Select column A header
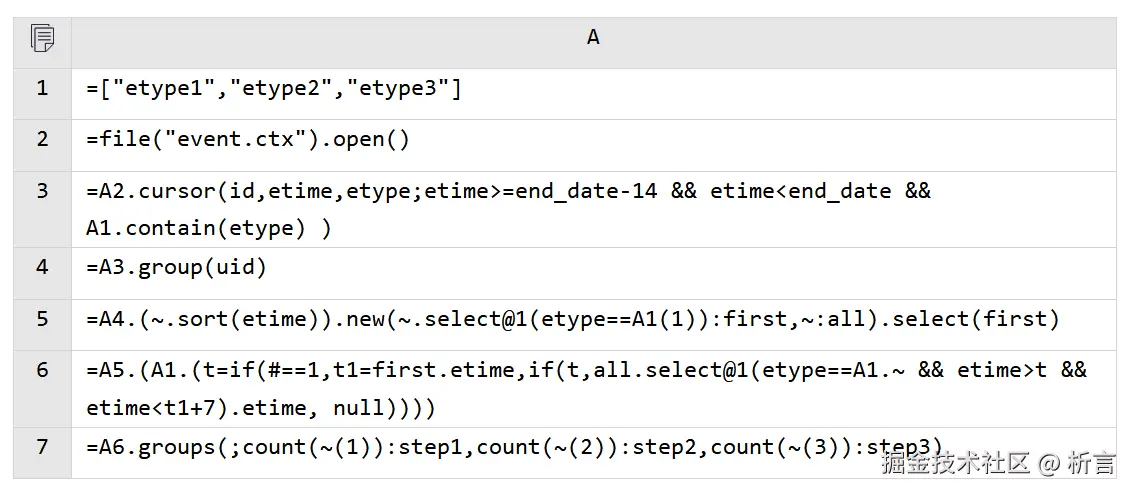The width and height of the screenshot is (1133, 493). click(593, 38)
